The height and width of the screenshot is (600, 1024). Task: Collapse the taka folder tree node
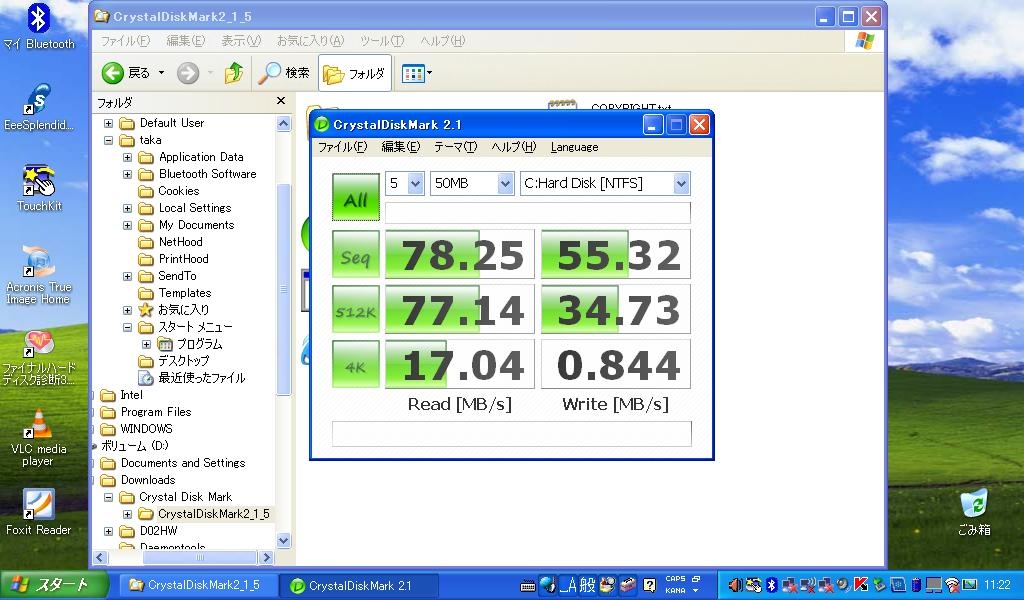[x=109, y=141]
